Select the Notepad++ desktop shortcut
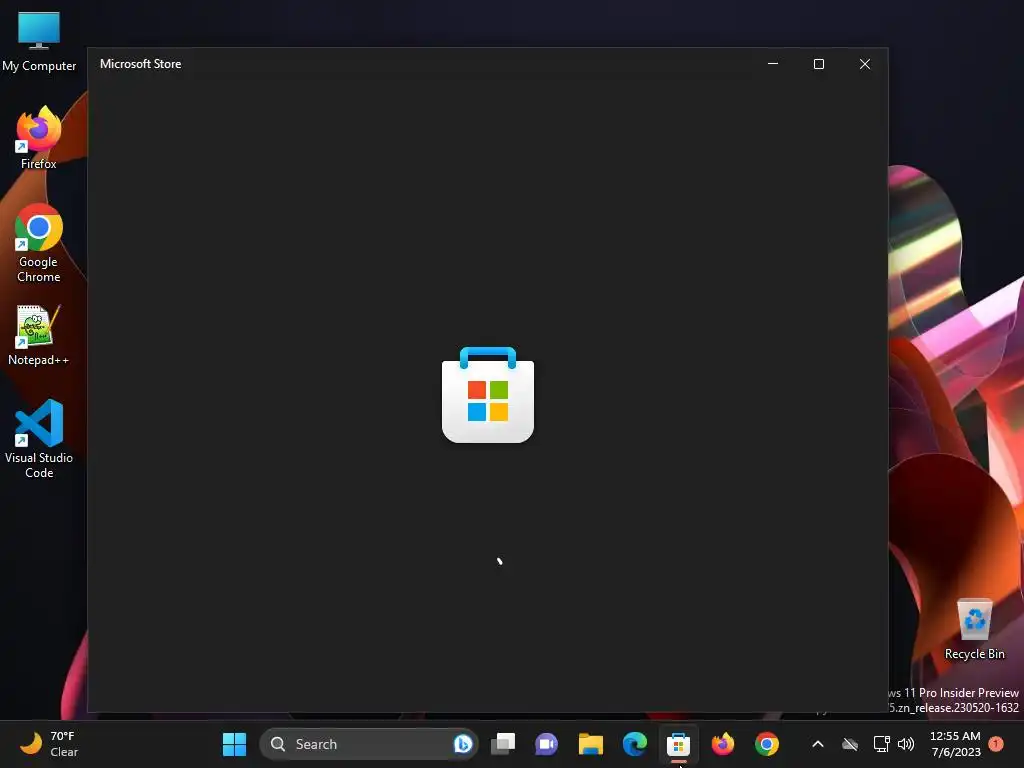Image resolution: width=1024 pixels, height=768 pixels. tap(39, 335)
